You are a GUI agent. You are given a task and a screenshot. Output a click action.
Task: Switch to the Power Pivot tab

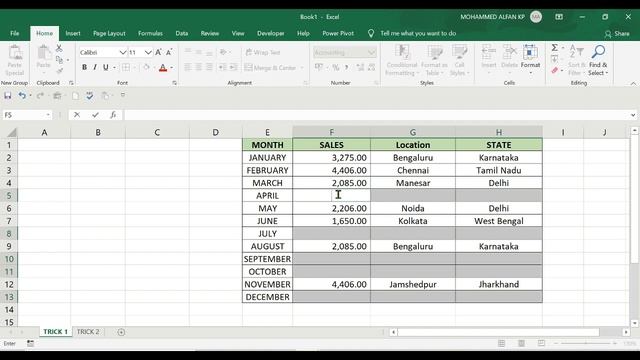[338, 33]
